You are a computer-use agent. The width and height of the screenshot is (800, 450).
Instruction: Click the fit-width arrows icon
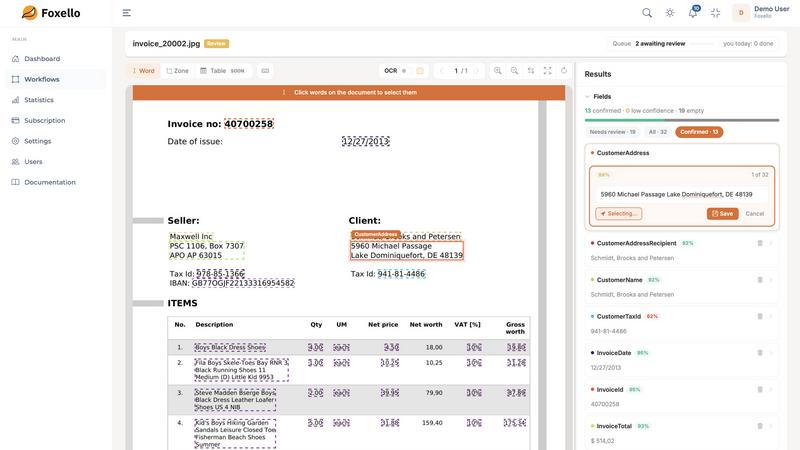pyautogui.click(x=531, y=71)
